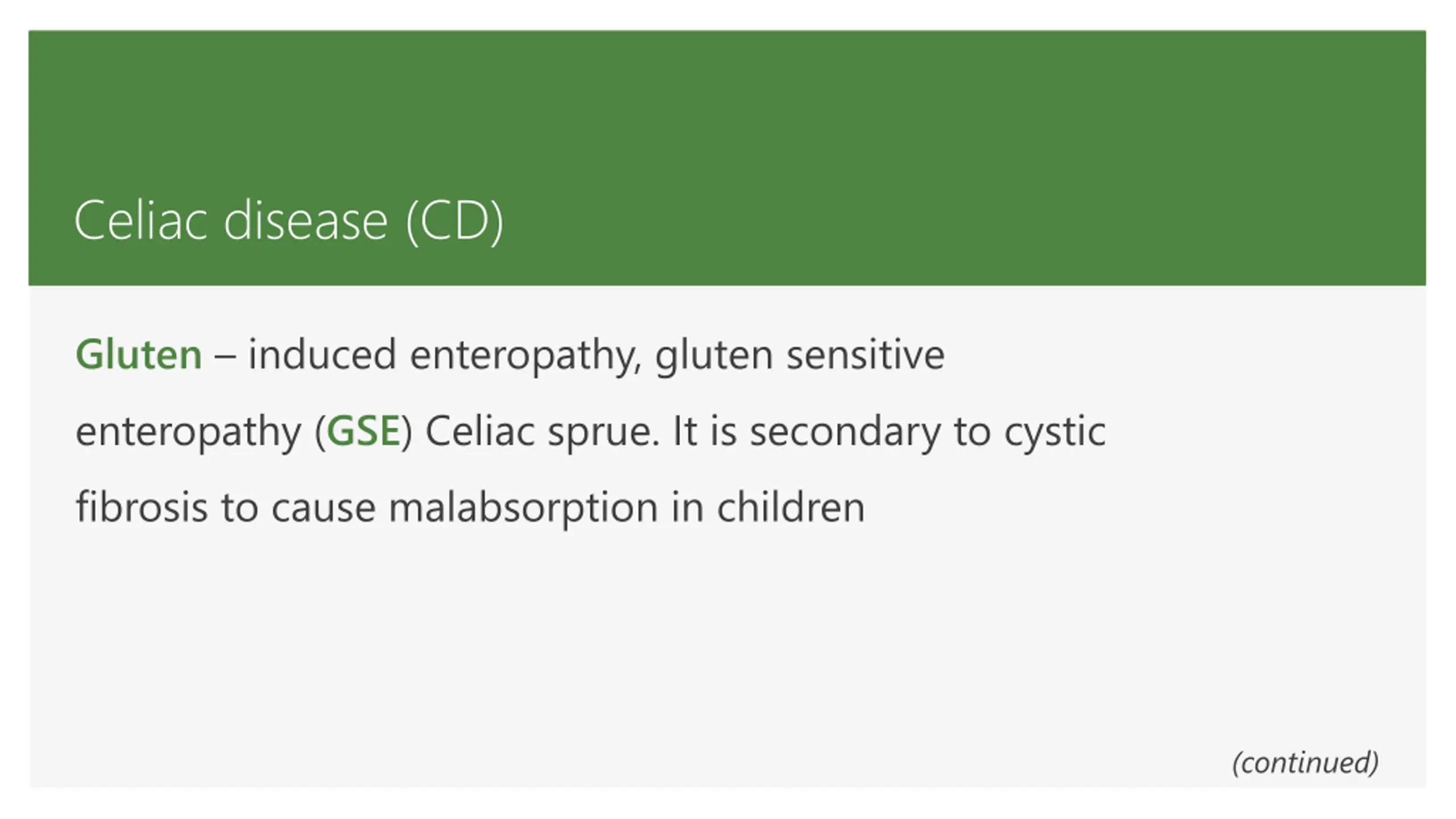
Task: Click the word disease in the title
Action: pos(306,220)
